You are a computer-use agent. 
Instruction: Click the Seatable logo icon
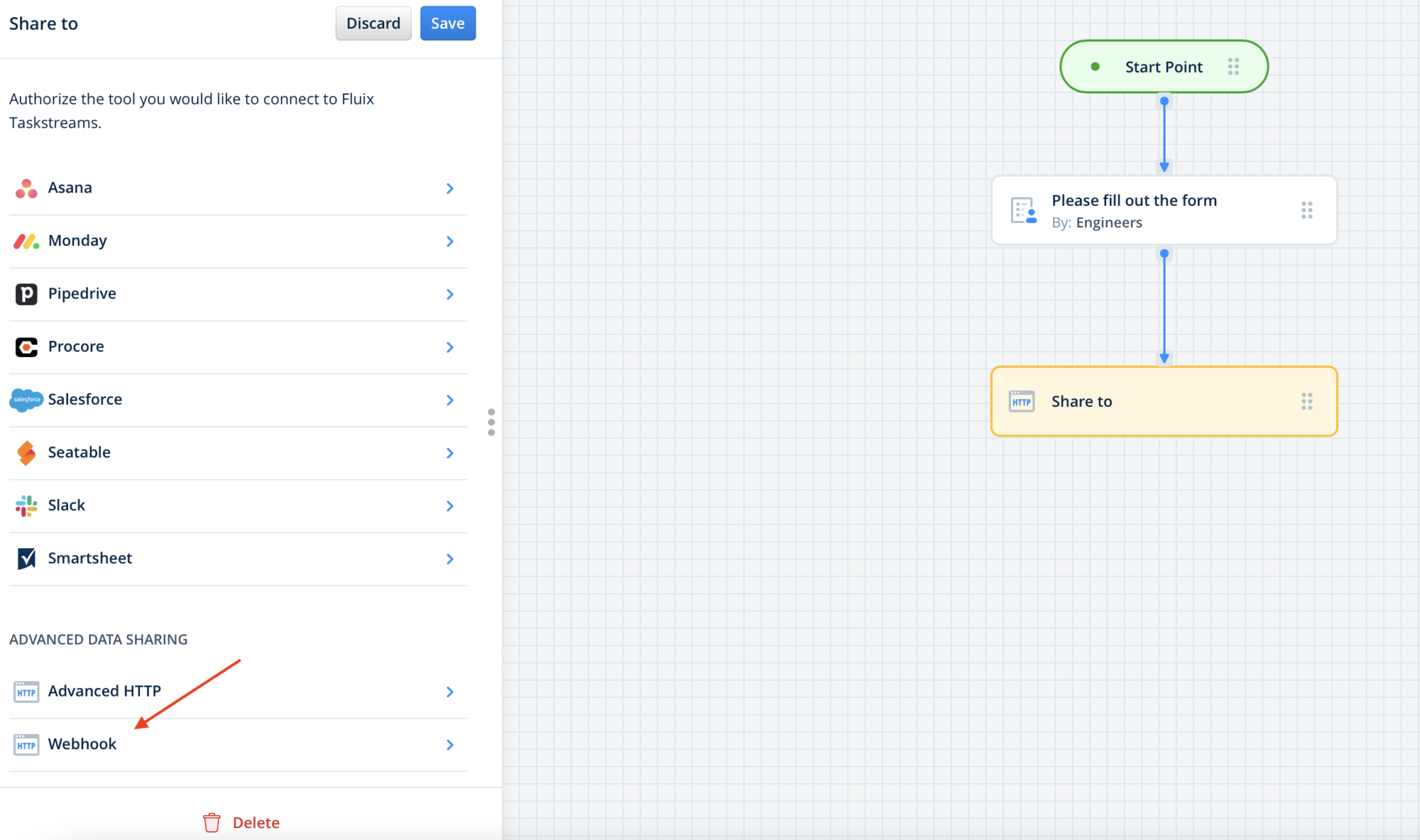[x=26, y=453]
